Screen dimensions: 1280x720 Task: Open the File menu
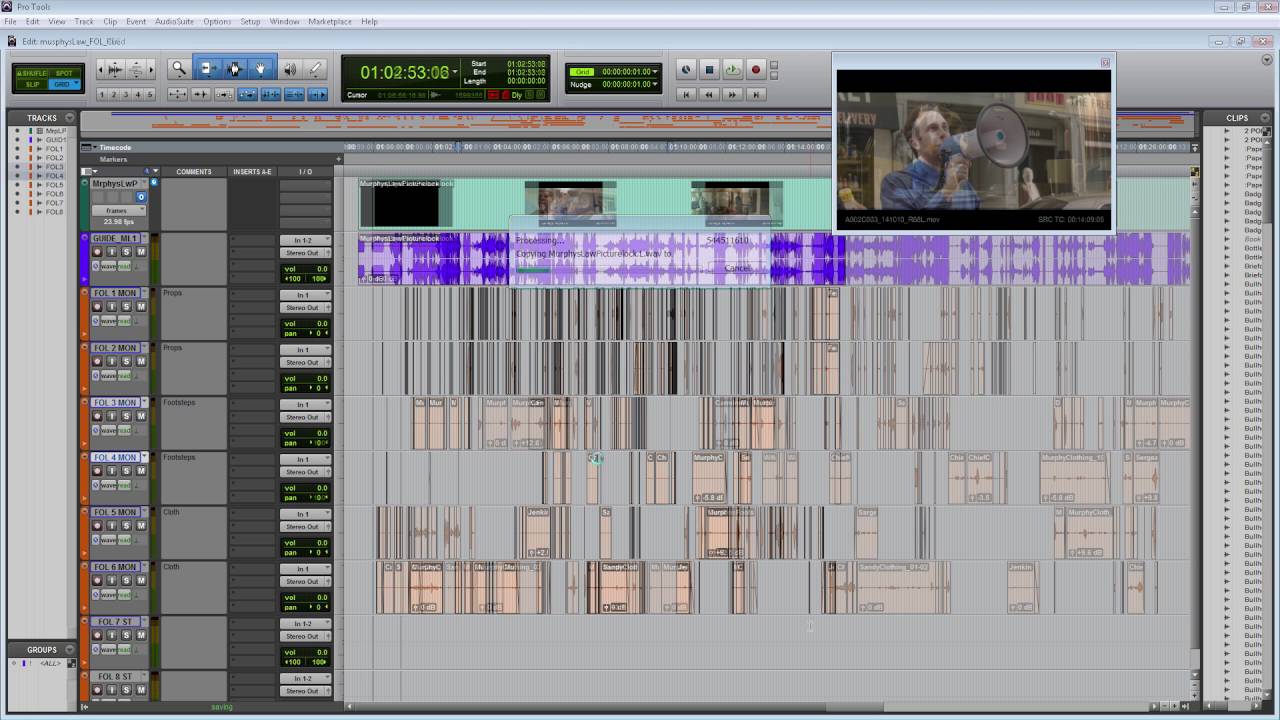tap(10, 21)
